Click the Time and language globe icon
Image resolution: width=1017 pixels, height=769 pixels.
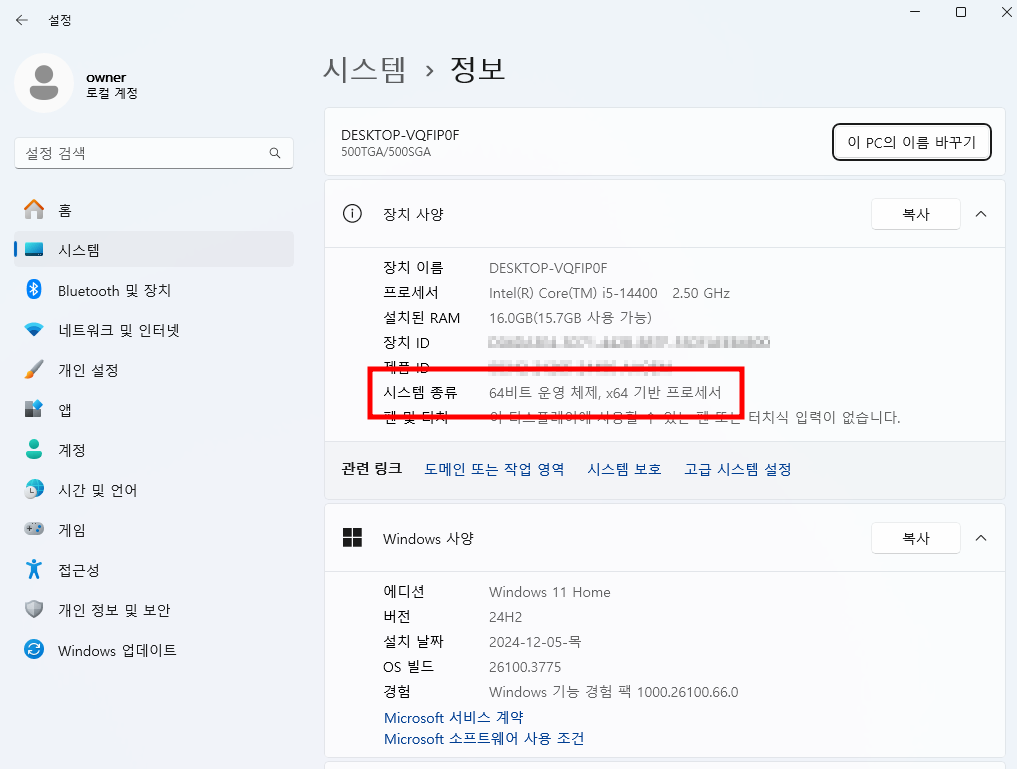[x=34, y=490]
